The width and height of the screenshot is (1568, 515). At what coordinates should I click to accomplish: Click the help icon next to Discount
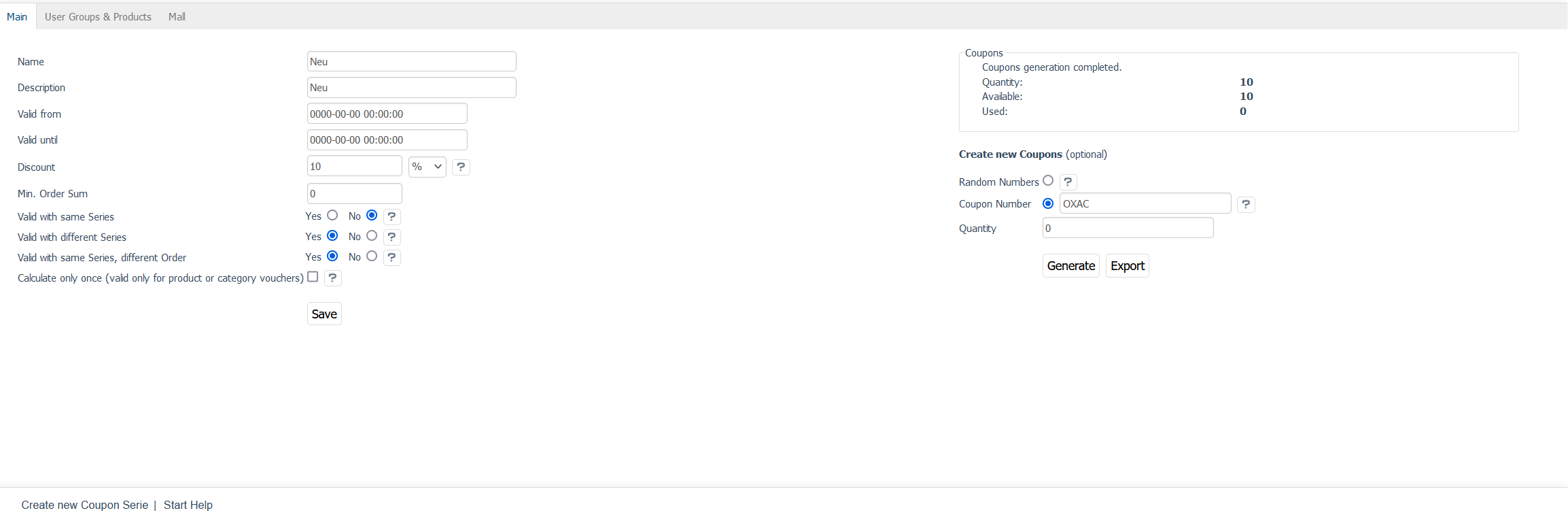pos(461,167)
